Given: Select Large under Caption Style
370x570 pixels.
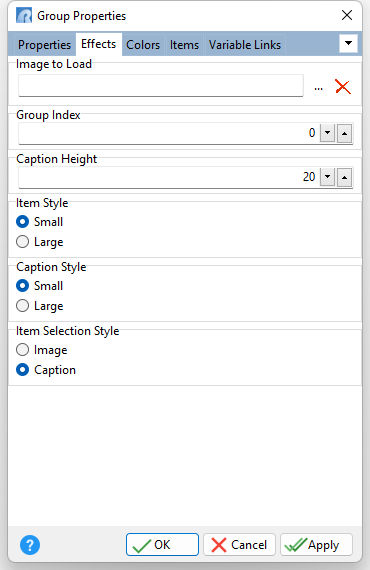Looking at the screenshot, I should (40, 306).
